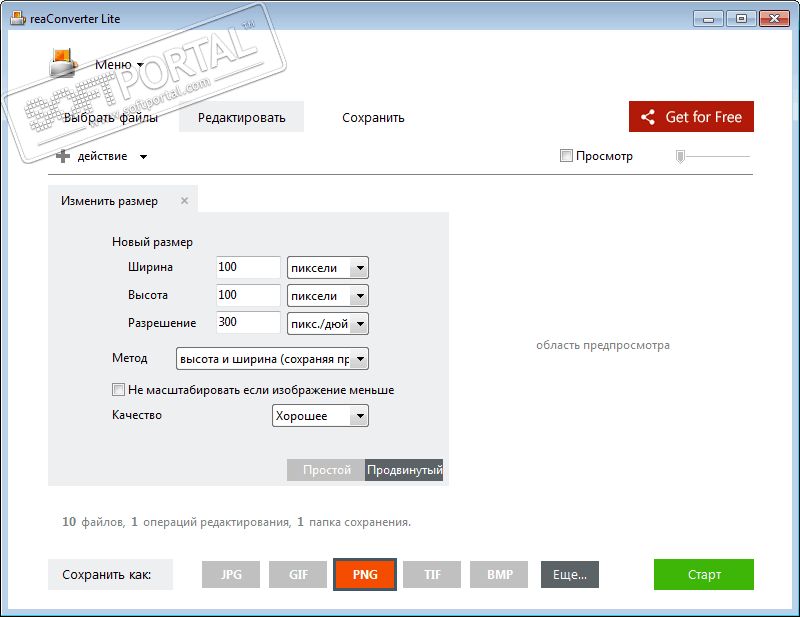
Task: Open the Разрешение units dropdown
Action: 328,324
